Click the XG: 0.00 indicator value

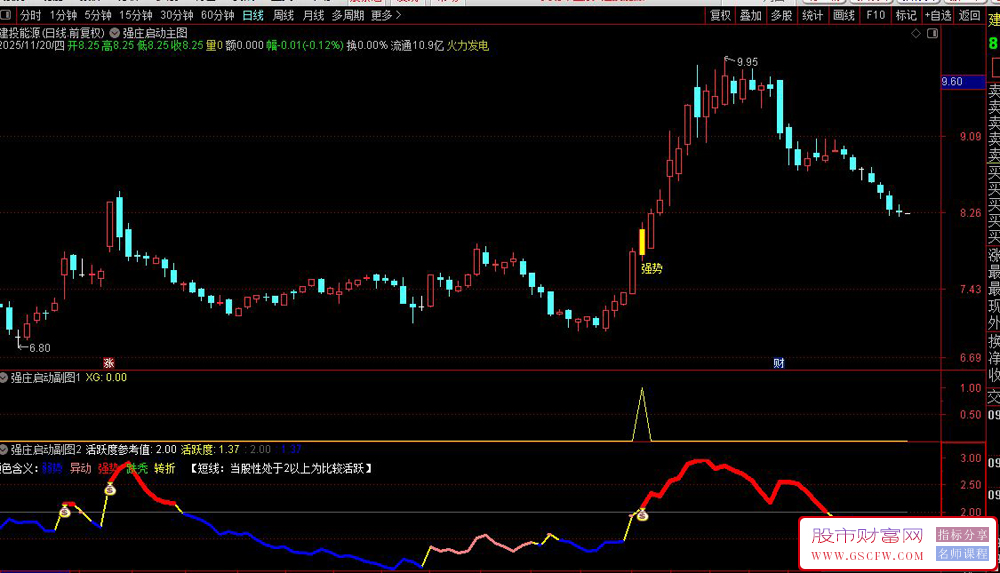106,378
